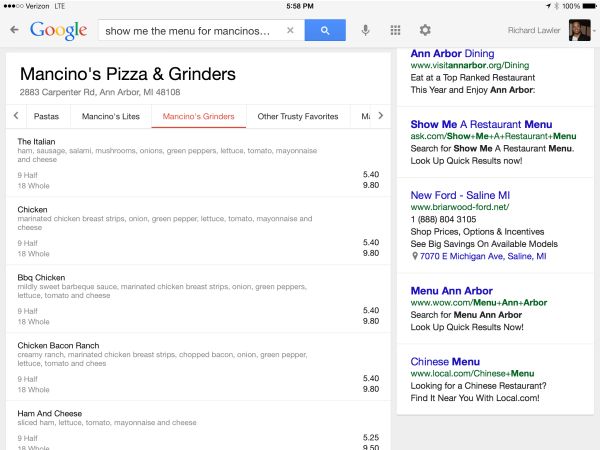This screenshot has height=450, width=600.
Task: Click the www.local.com/Chinese+Menu URL
Action: pyautogui.click(x=473, y=373)
